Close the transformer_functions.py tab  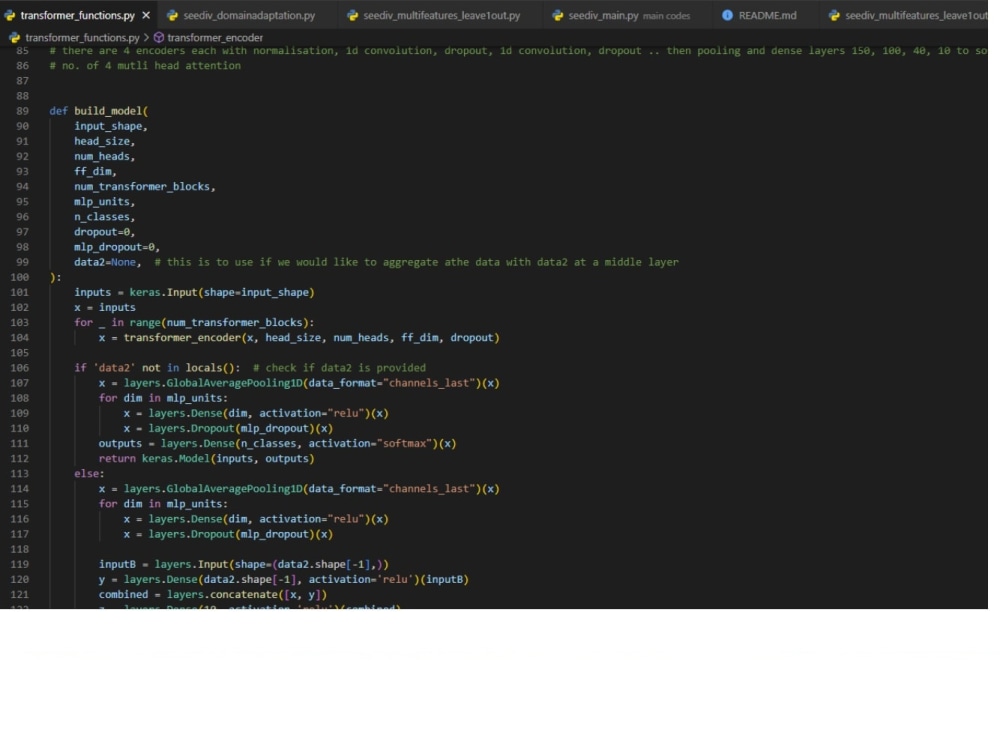coord(146,15)
